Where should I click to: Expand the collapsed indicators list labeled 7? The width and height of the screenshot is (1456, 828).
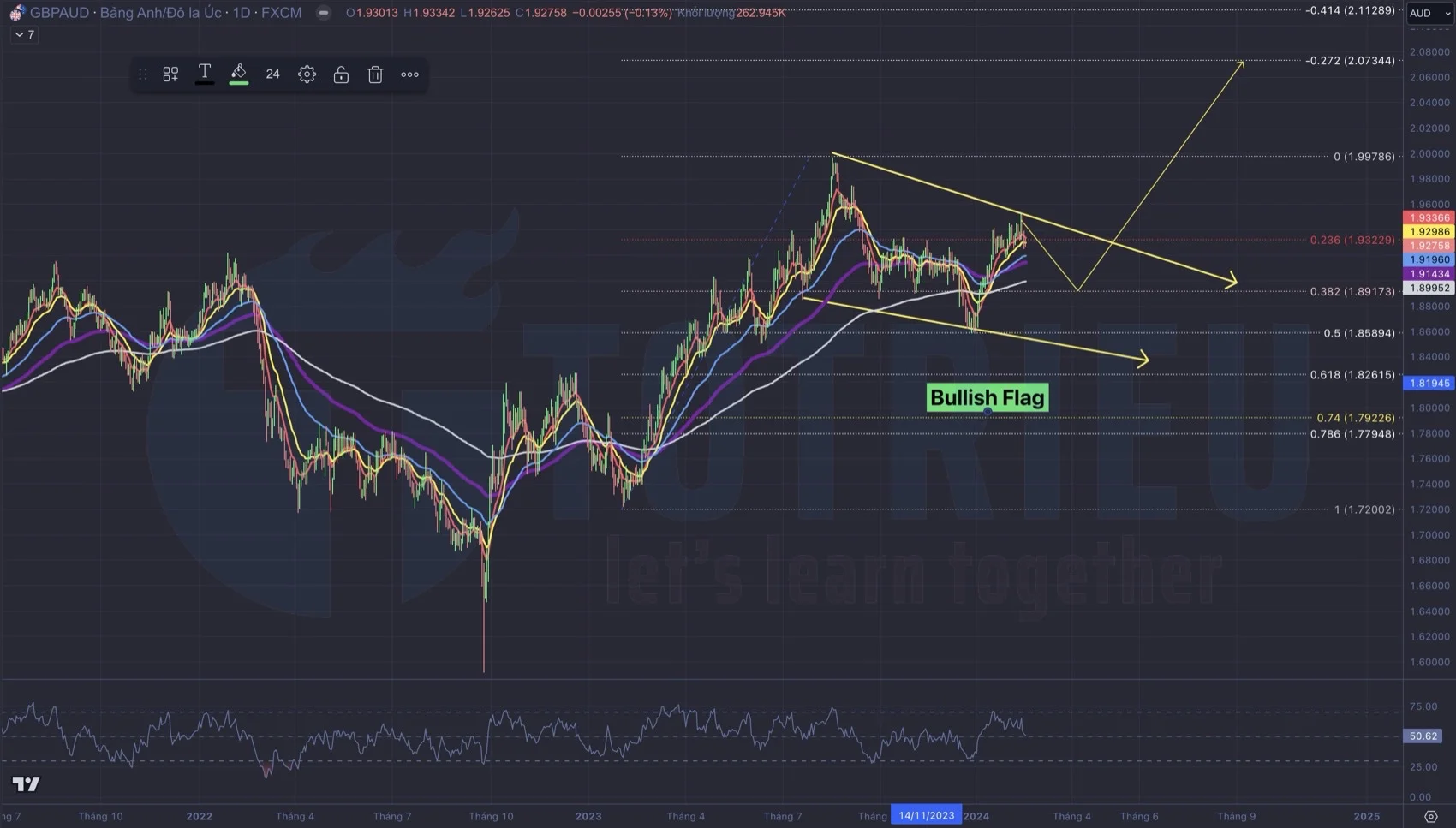point(24,34)
